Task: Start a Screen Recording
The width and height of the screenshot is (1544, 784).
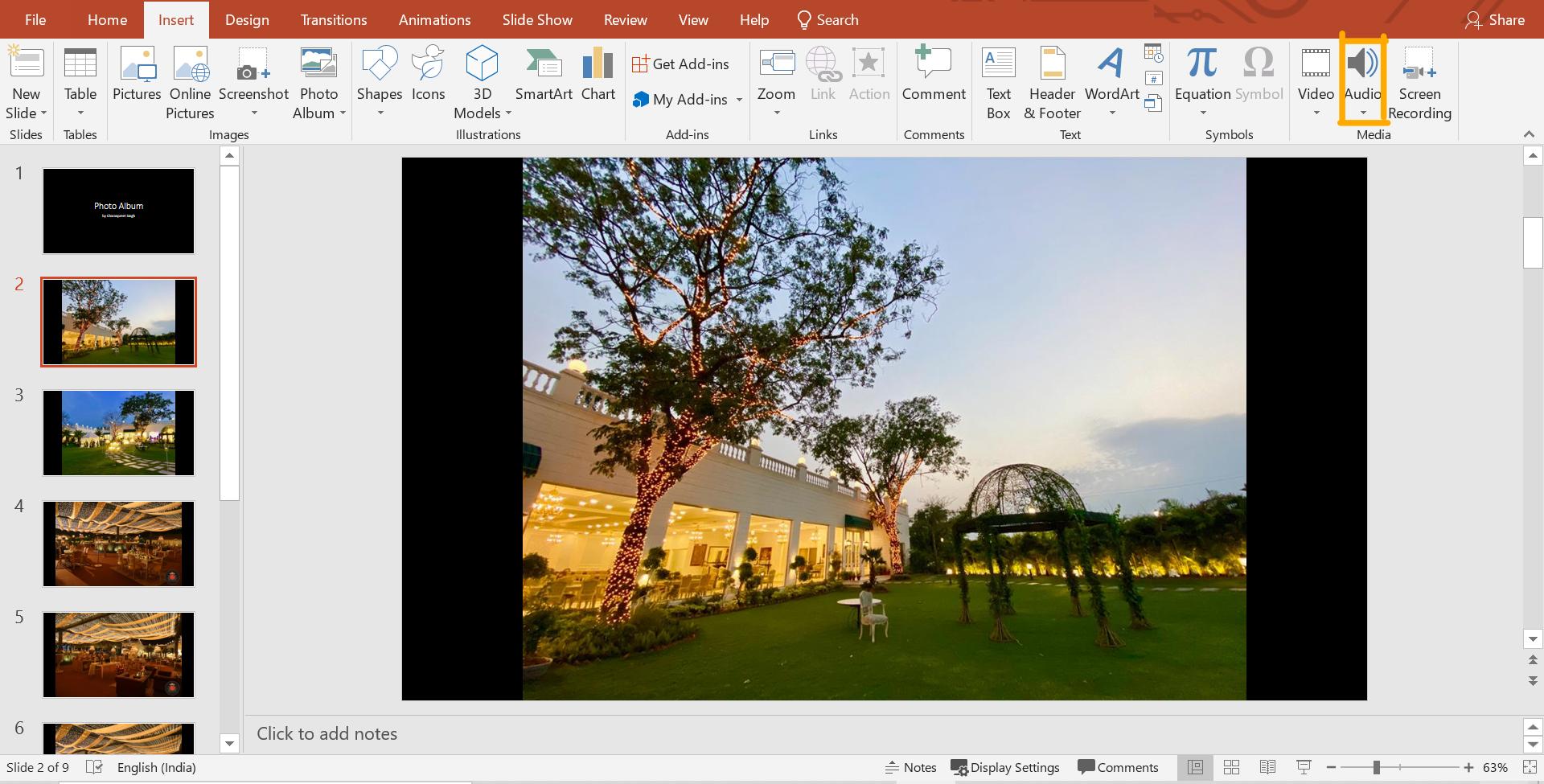Action: coord(1419,80)
